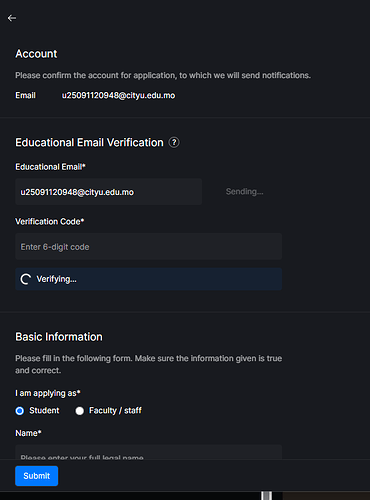Click the loading spinner icon beside Verifying
The height and width of the screenshot is (500, 370).
pyautogui.click(x=26, y=279)
